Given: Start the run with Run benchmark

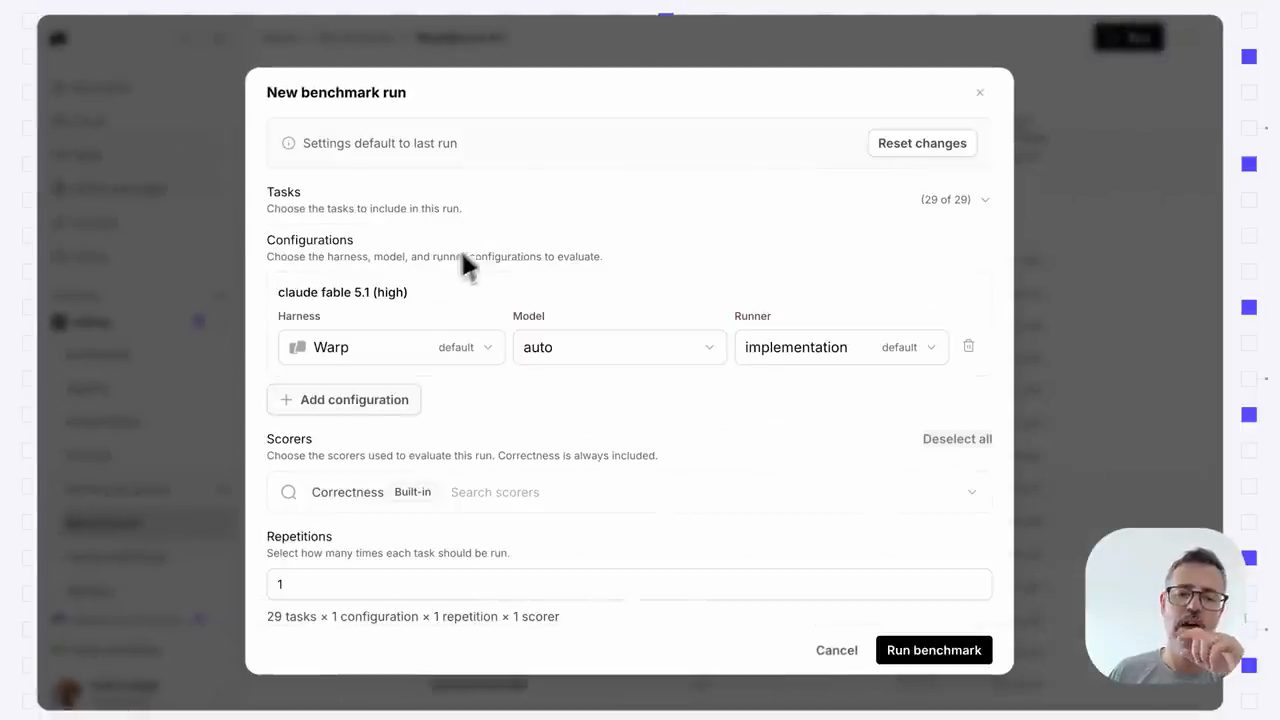Looking at the screenshot, I should (934, 650).
